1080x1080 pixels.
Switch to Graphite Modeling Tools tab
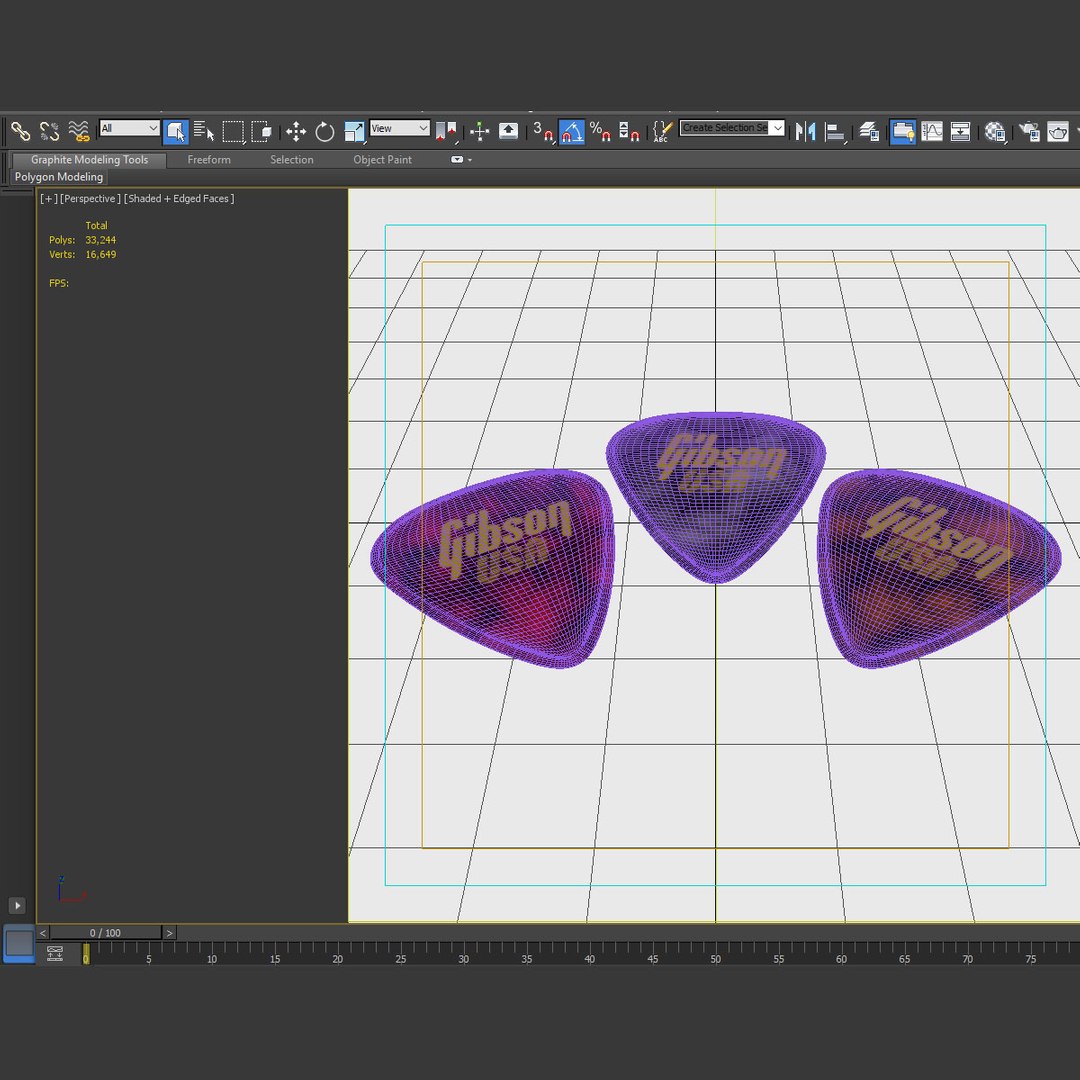90,160
